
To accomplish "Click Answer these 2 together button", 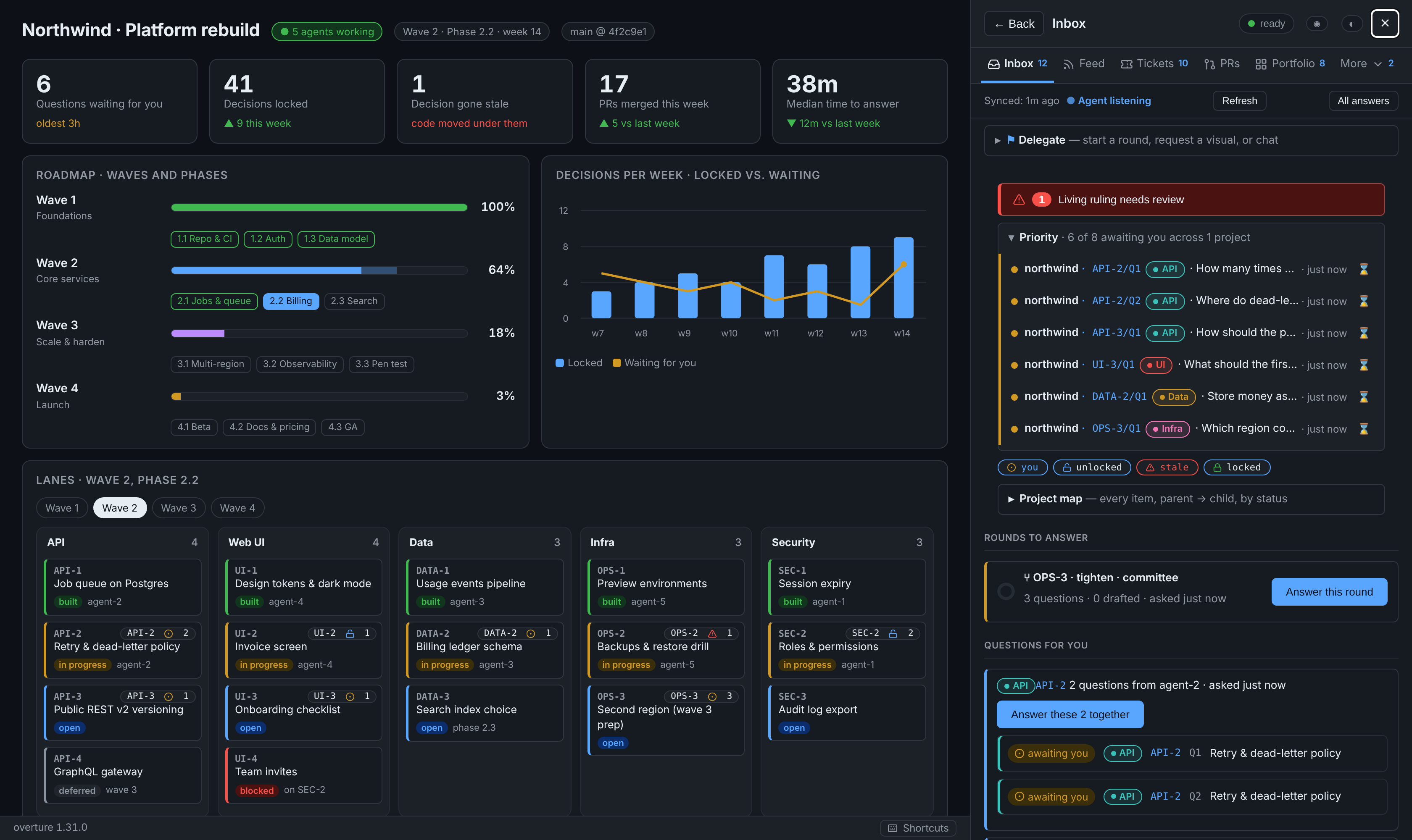I will point(1070,714).
